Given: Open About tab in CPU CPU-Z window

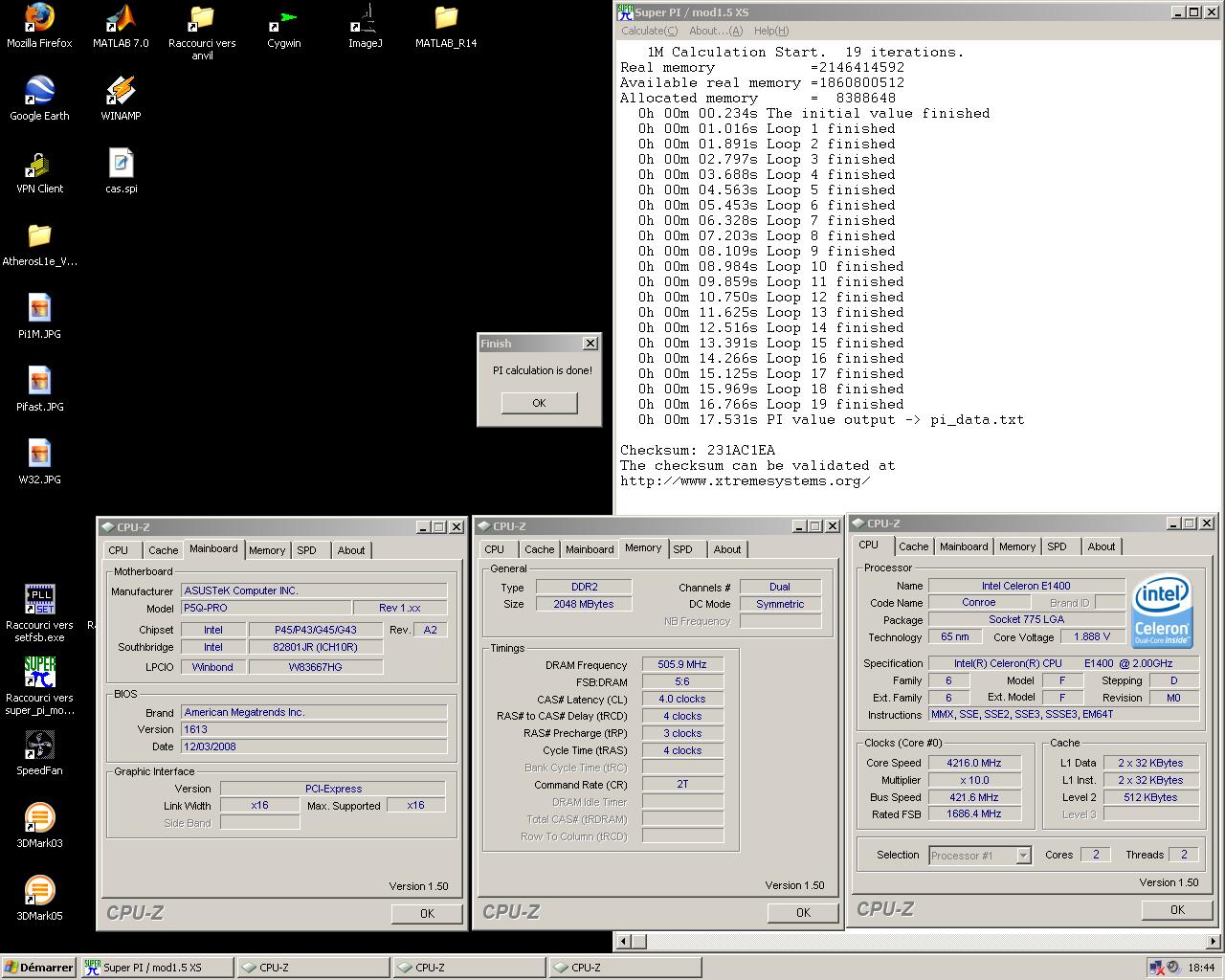Looking at the screenshot, I should coord(1102,546).
